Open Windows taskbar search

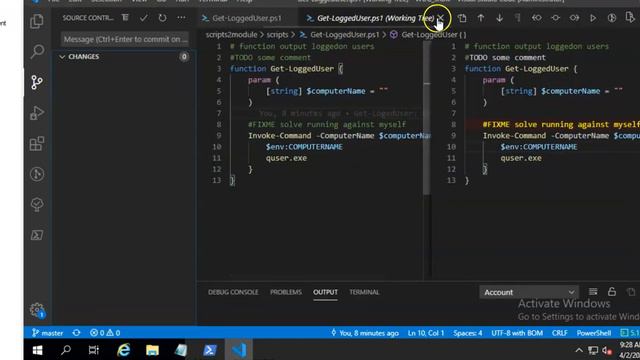(66, 350)
